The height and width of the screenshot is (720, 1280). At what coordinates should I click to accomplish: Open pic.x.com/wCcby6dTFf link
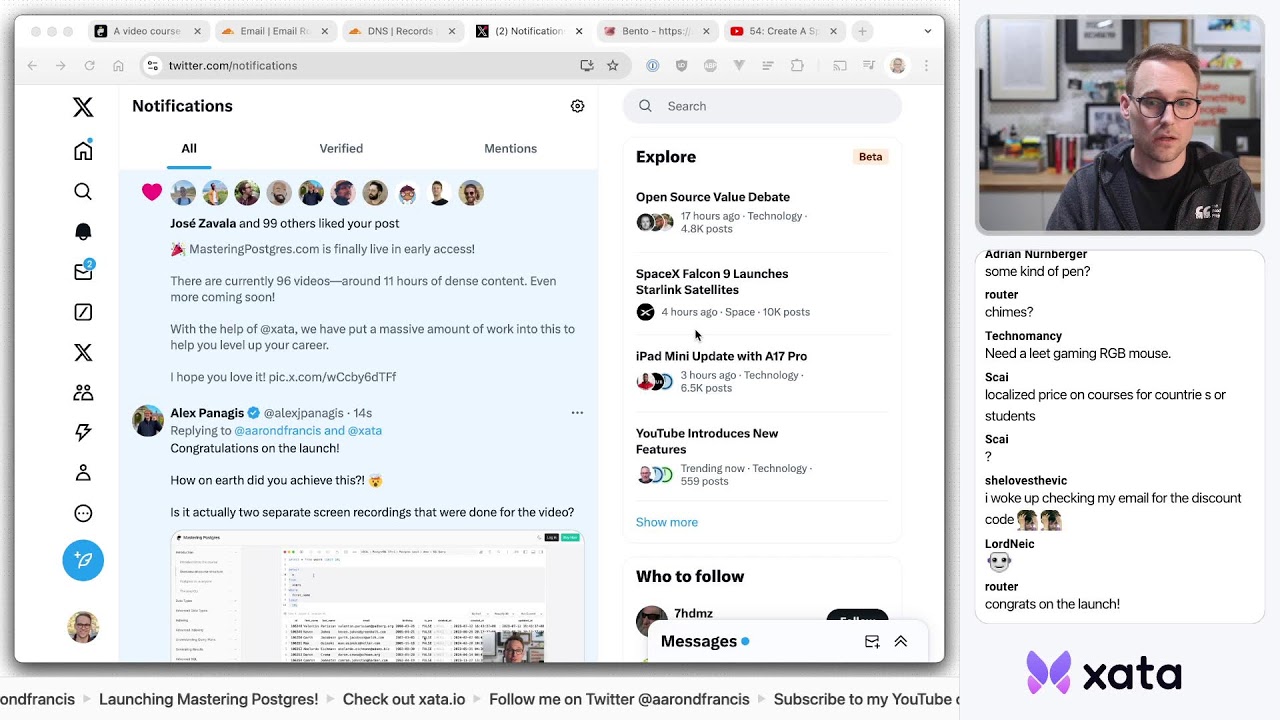(332, 377)
